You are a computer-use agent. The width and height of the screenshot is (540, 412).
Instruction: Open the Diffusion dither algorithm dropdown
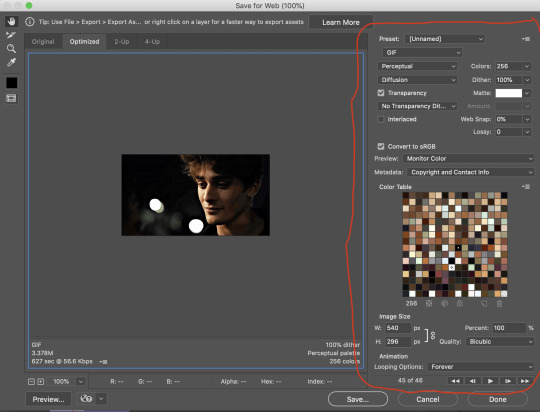tap(417, 80)
